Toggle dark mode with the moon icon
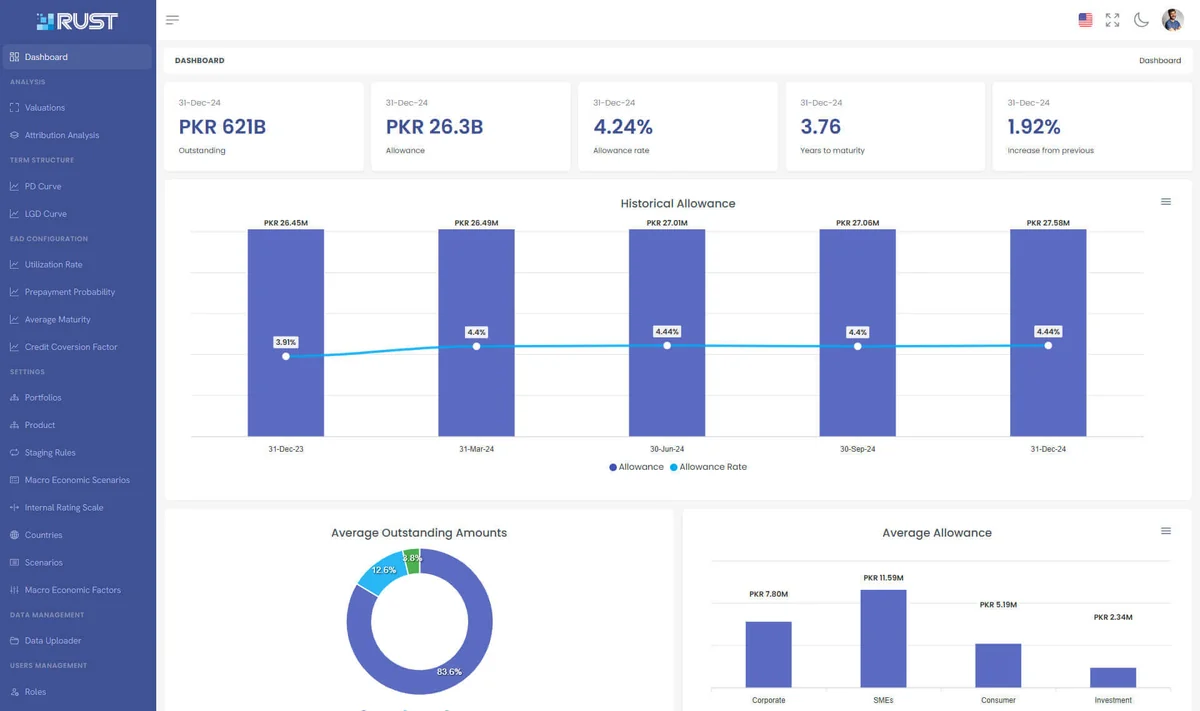The width and height of the screenshot is (1200, 711). click(1141, 20)
